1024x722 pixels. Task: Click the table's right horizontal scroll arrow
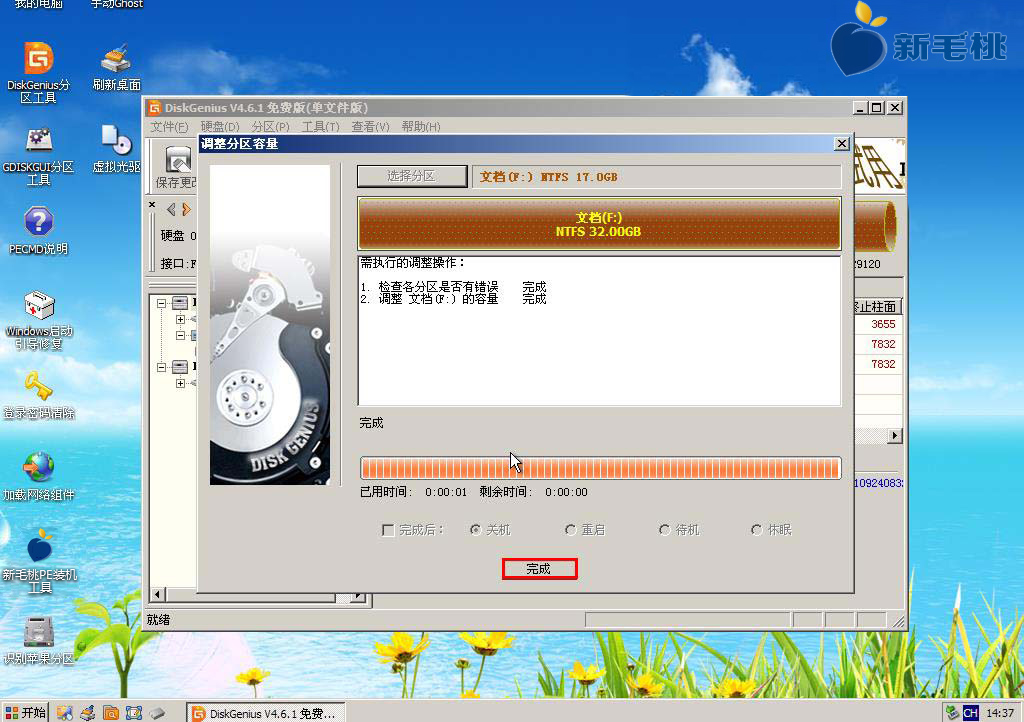pyautogui.click(x=894, y=435)
